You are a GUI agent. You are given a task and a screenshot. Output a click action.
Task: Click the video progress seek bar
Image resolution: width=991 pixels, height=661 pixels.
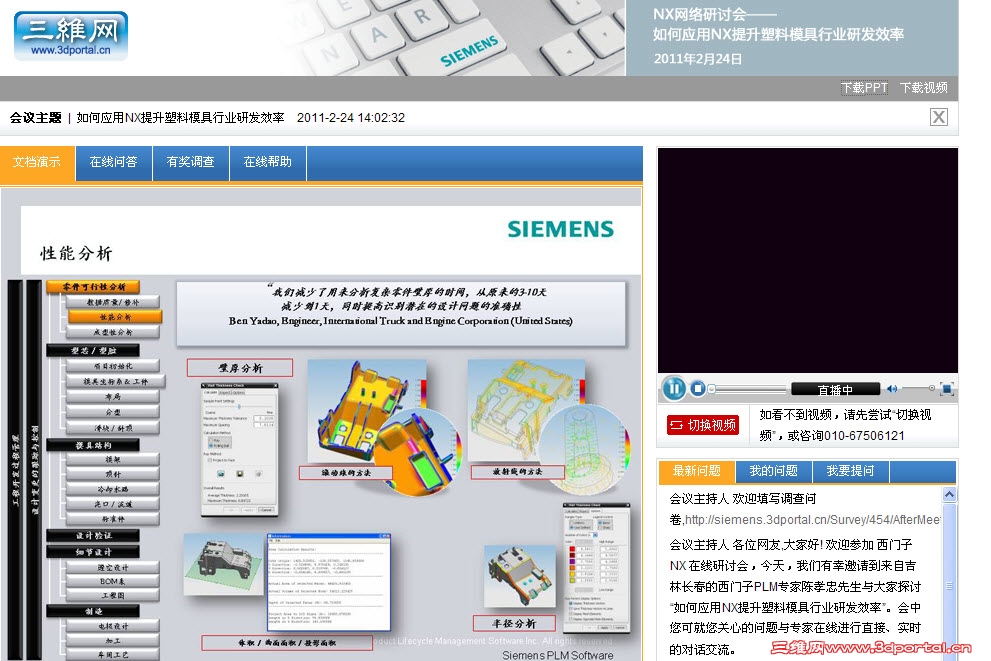pyautogui.click(x=748, y=389)
